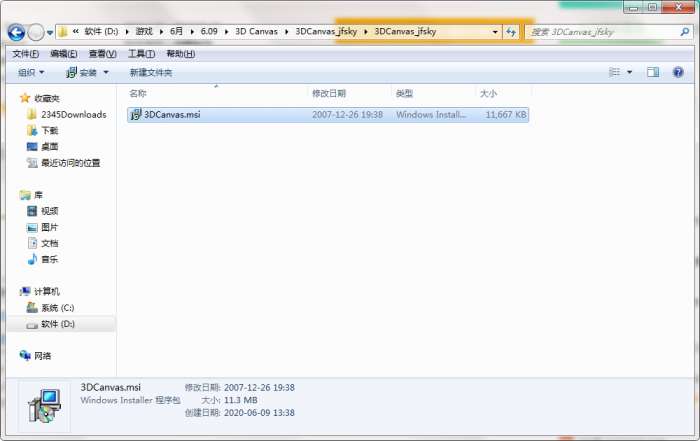Click the 2007-12-26 19:38 date cell
This screenshot has width=700, height=441.
(347, 115)
